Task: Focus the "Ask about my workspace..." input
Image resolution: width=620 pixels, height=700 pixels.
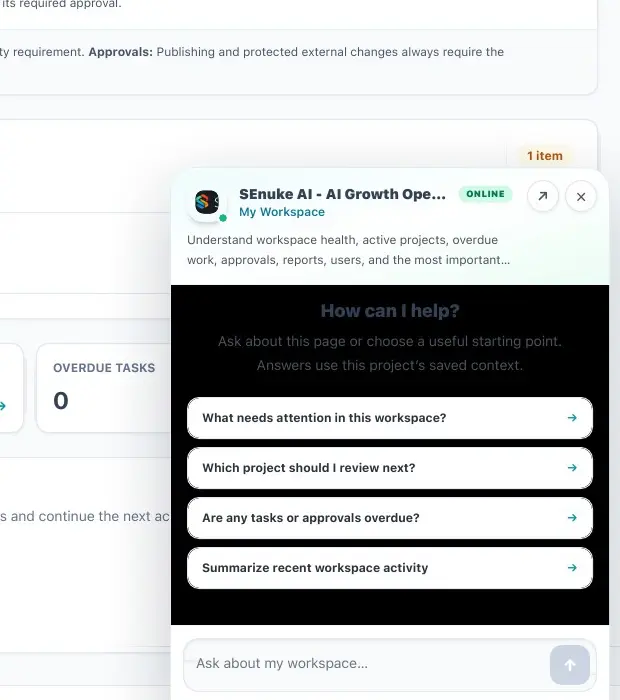Action: (x=367, y=664)
